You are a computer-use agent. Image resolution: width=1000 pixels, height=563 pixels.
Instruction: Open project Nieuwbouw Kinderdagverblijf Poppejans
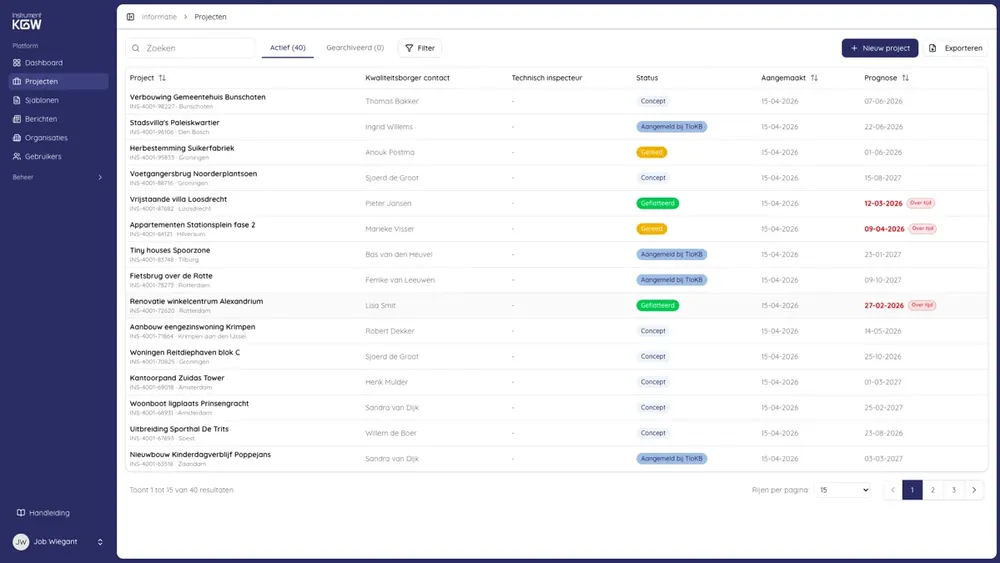click(200, 454)
